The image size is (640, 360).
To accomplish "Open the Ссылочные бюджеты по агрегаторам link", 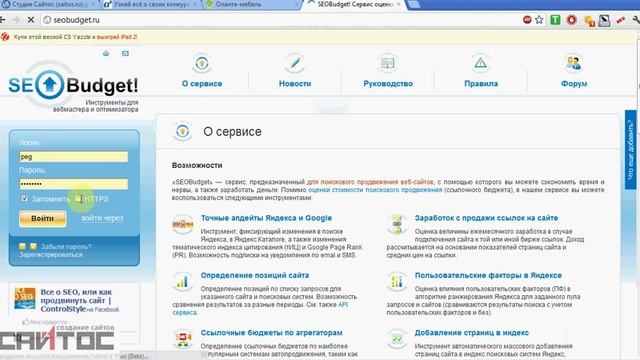I will [271, 333].
